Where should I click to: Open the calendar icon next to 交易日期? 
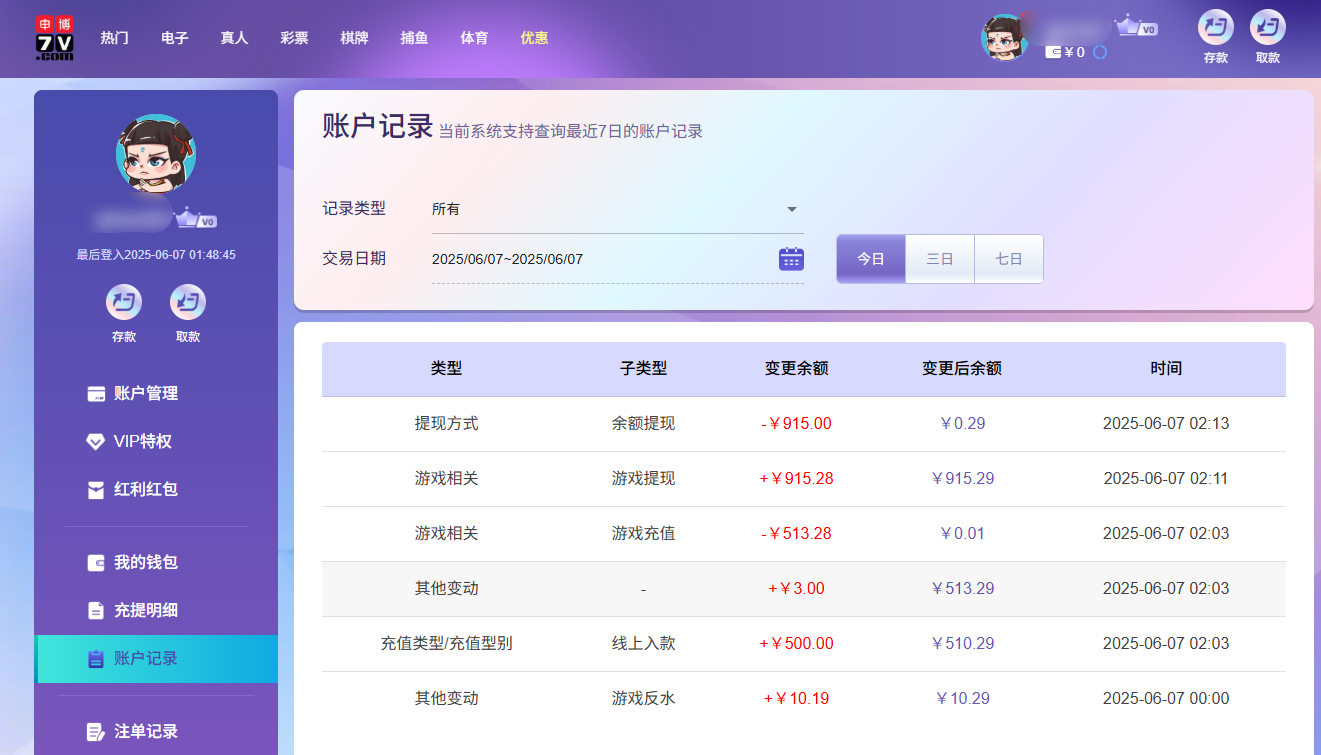coord(791,258)
